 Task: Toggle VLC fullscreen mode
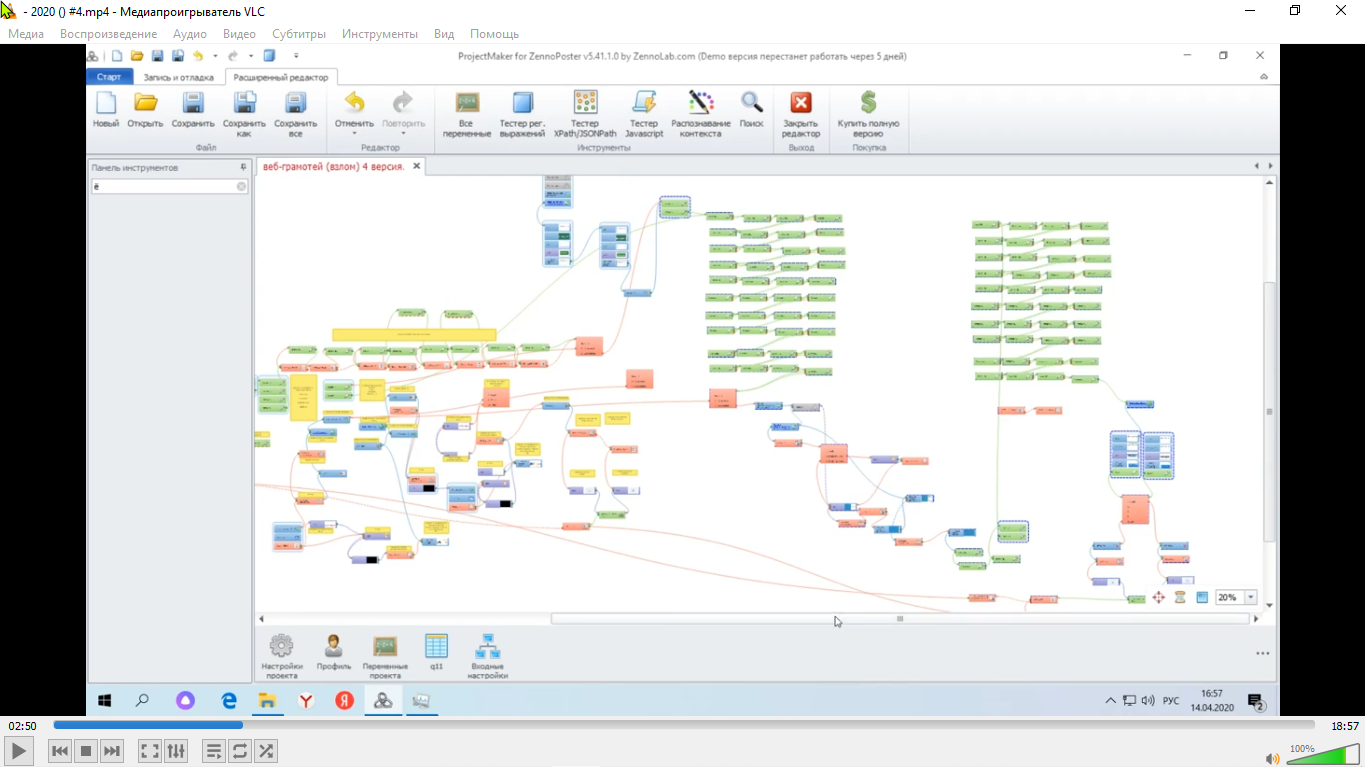[x=149, y=751]
